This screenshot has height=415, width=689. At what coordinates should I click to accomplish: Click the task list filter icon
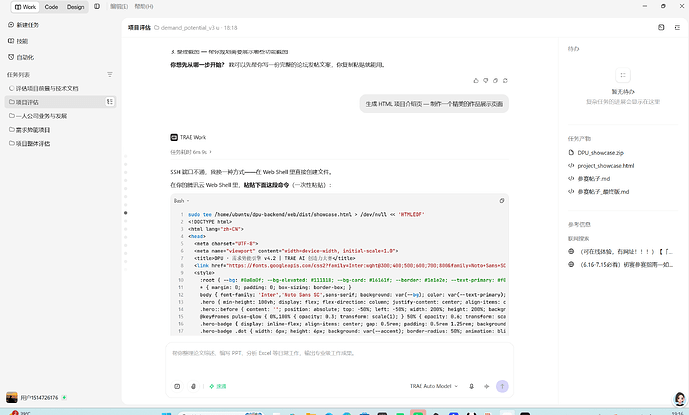(110, 75)
